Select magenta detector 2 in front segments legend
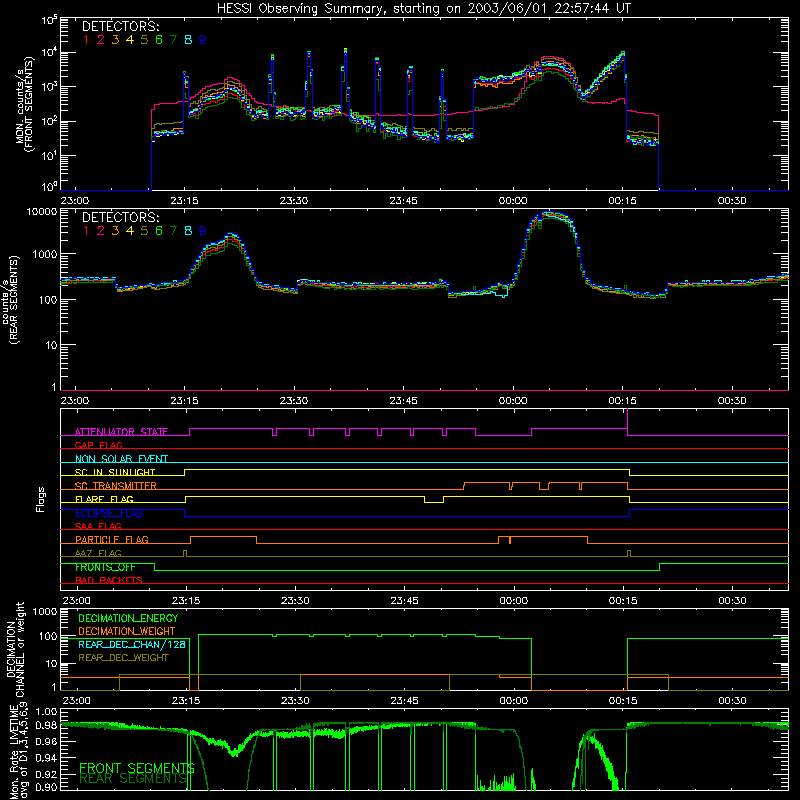Image resolution: width=800 pixels, height=800 pixels. 101,40
